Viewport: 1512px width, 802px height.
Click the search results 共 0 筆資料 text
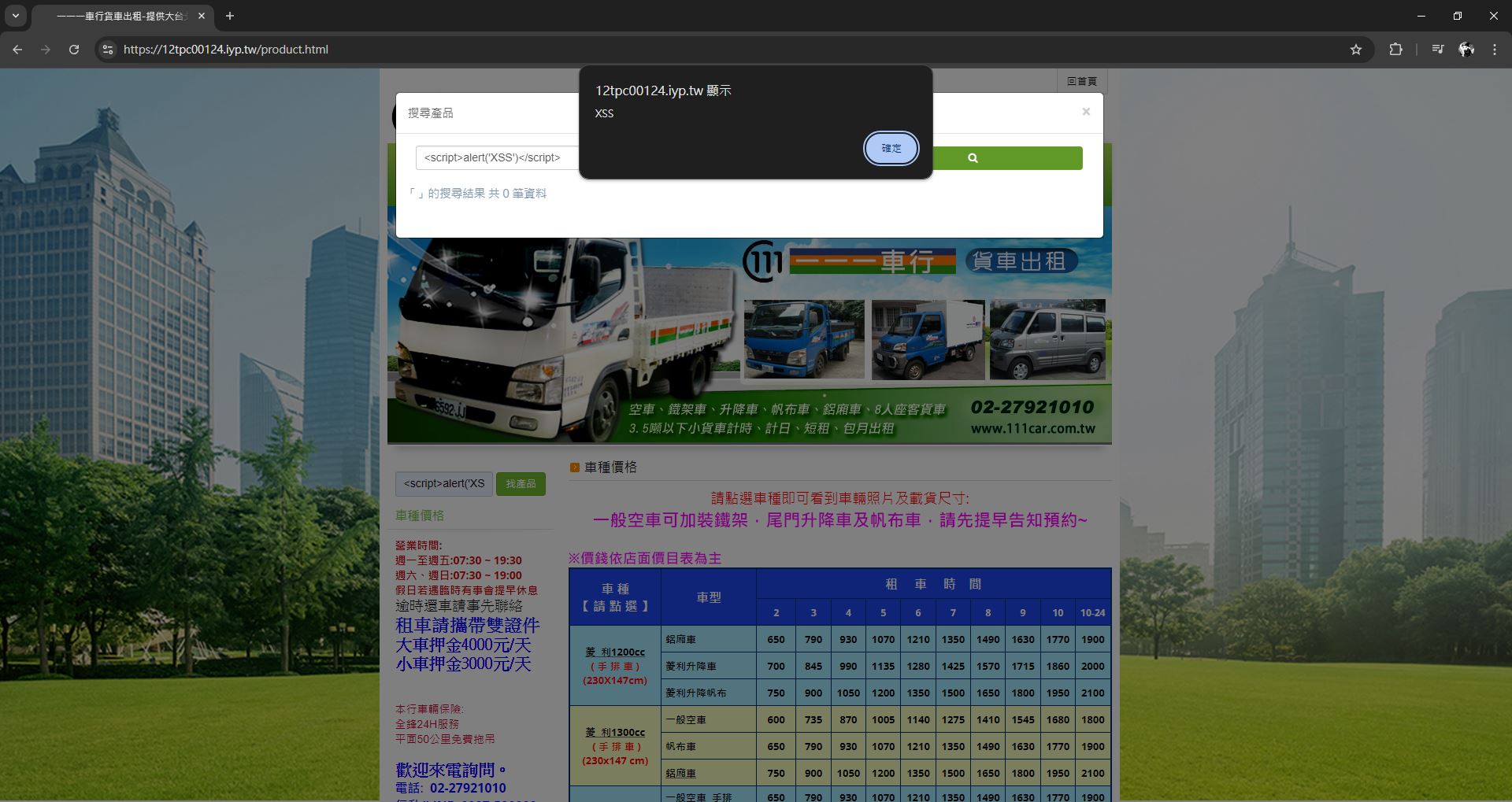pyautogui.click(x=517, y=194)
